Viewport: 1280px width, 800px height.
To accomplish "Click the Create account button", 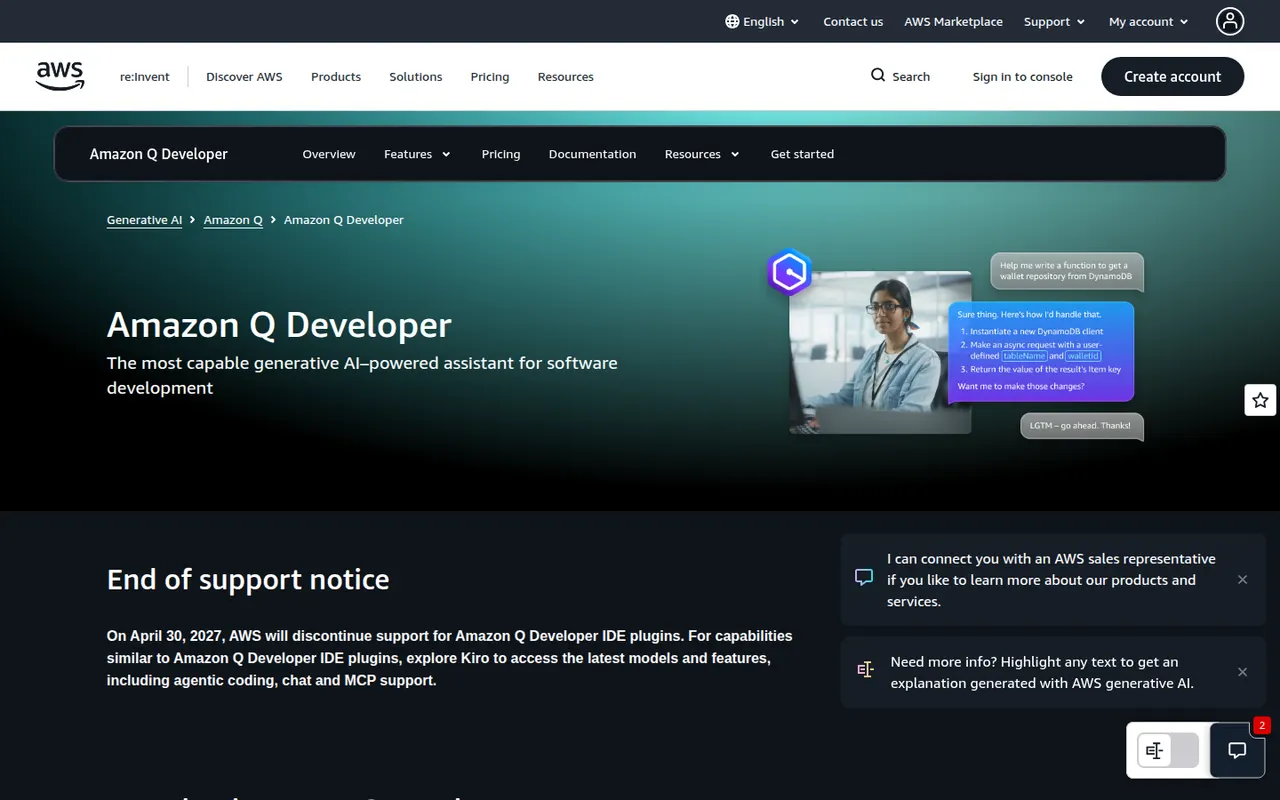I will (1172, 76).
